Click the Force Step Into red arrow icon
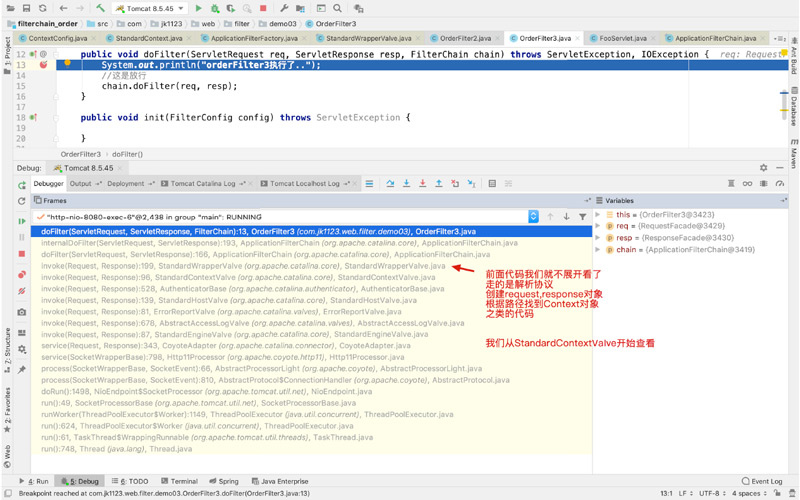800x500 pixels. point(422,184)
